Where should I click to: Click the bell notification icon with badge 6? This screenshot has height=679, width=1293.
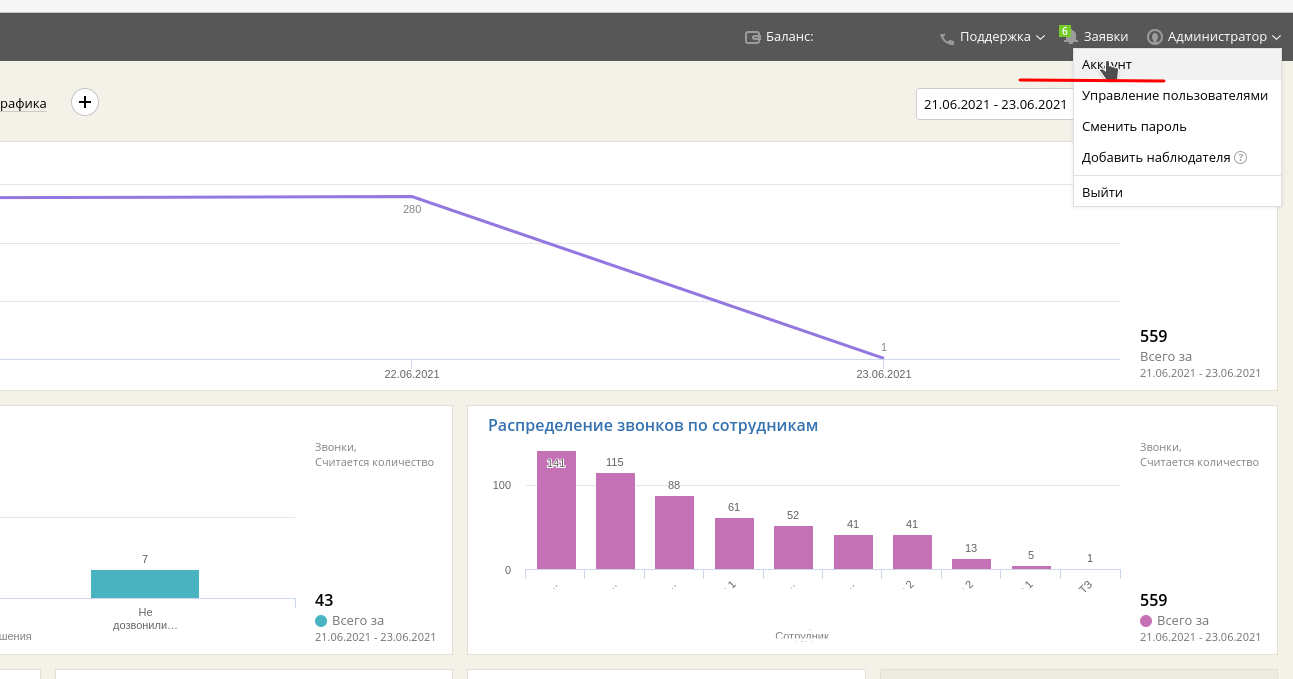point(1069,36)
